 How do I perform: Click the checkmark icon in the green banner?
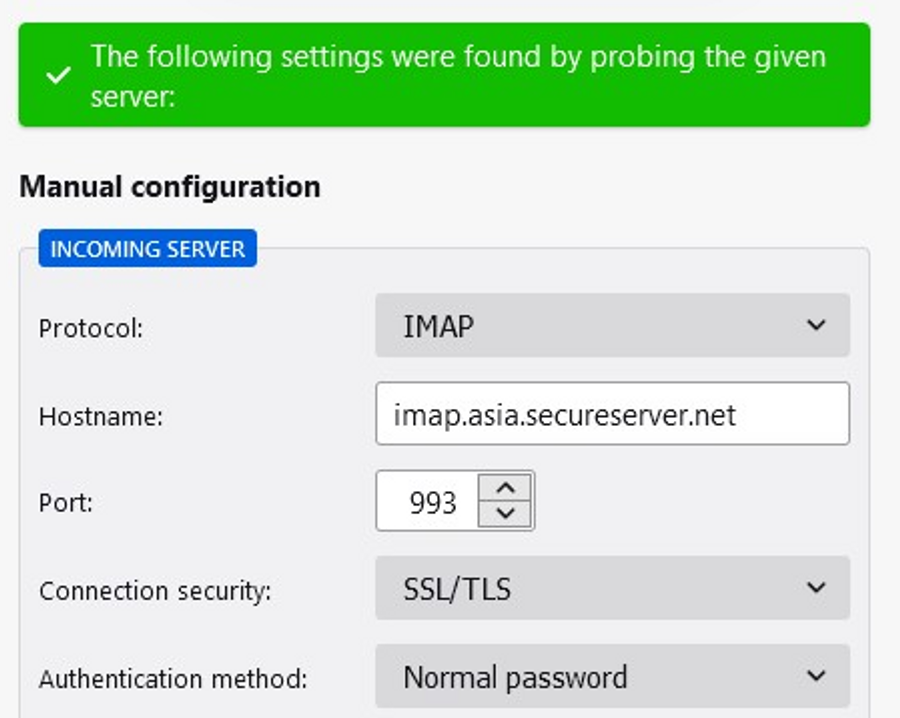click(59, 75)
